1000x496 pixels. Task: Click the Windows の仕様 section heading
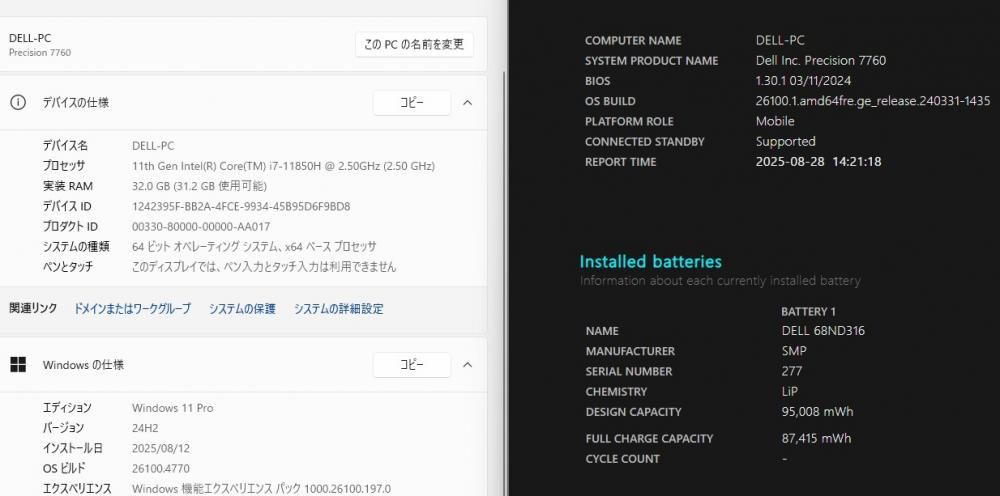(x=83, y=365)
